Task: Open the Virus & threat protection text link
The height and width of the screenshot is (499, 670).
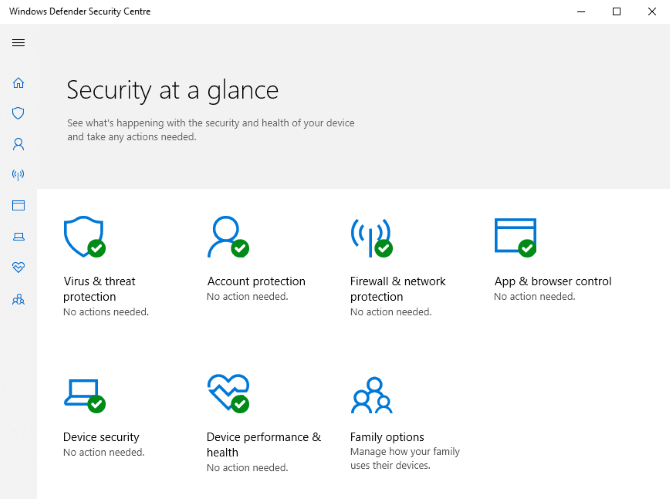Action: click(99, 289)
